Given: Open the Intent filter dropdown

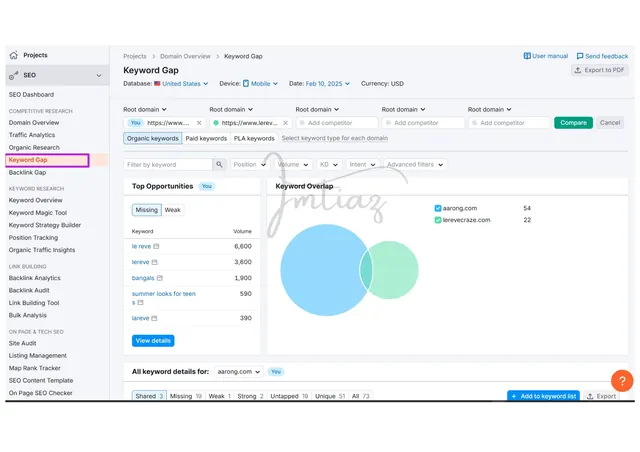Looking at the screenshot, I should pos(362,165).
